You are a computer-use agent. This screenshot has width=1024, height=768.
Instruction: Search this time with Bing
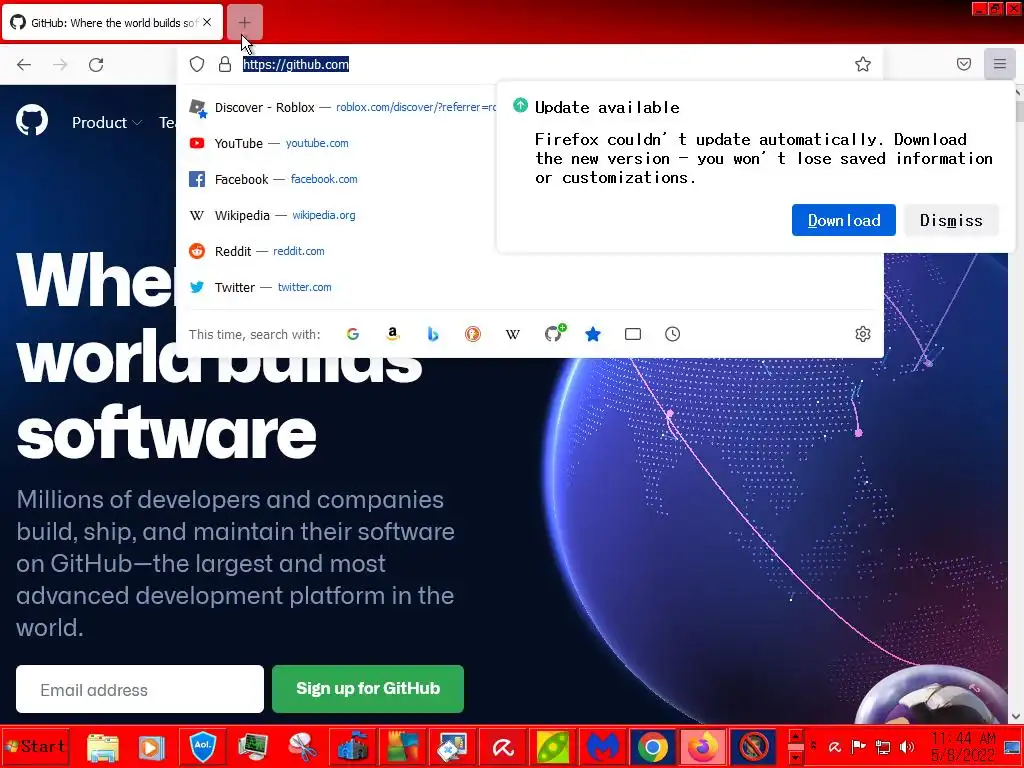433,334
